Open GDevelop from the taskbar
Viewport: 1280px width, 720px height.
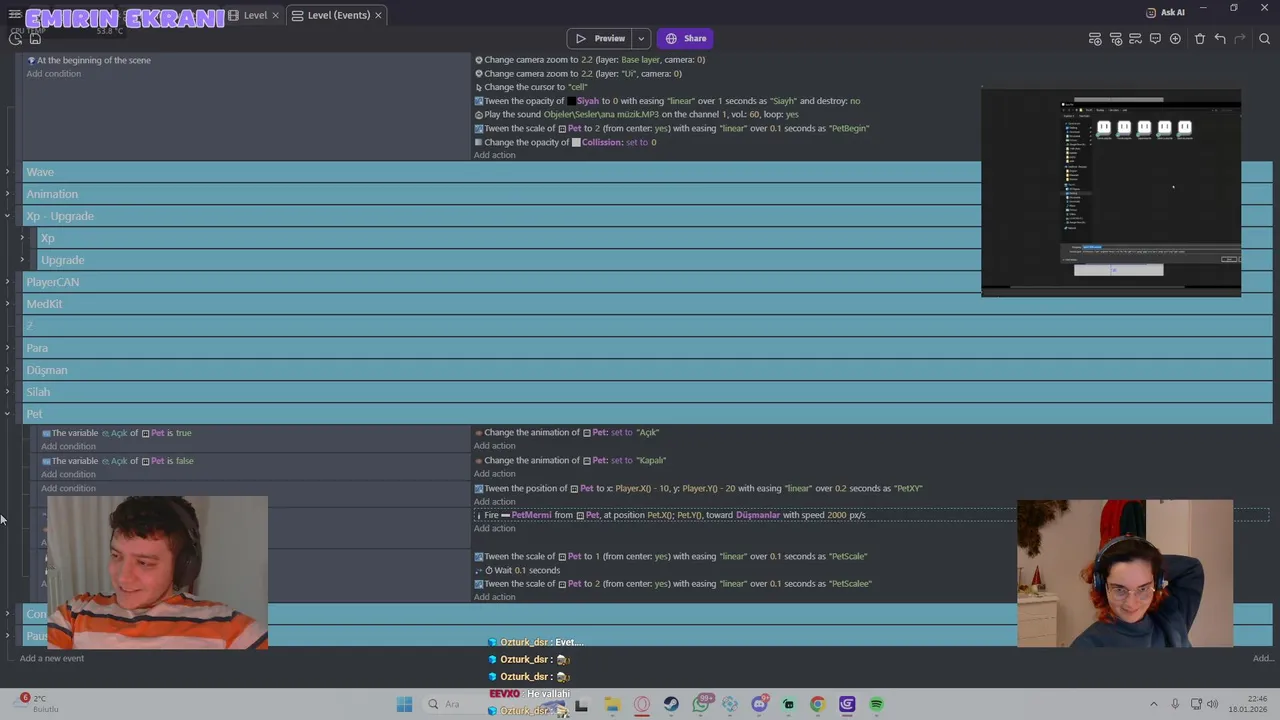pyautogui.click(x=847, y=704)
